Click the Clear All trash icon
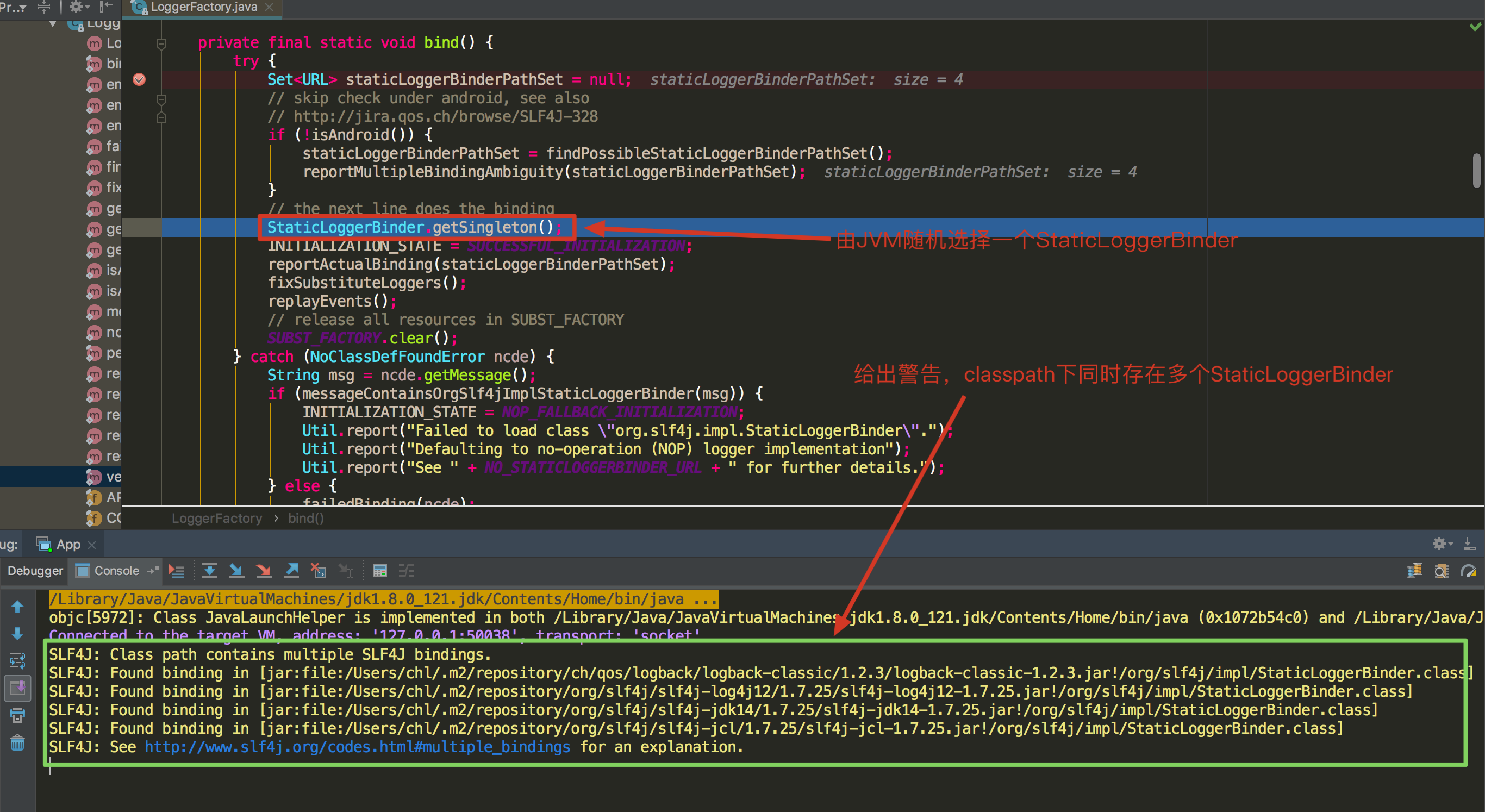The height and width of the screenshot is (812, 1485). 17,742
